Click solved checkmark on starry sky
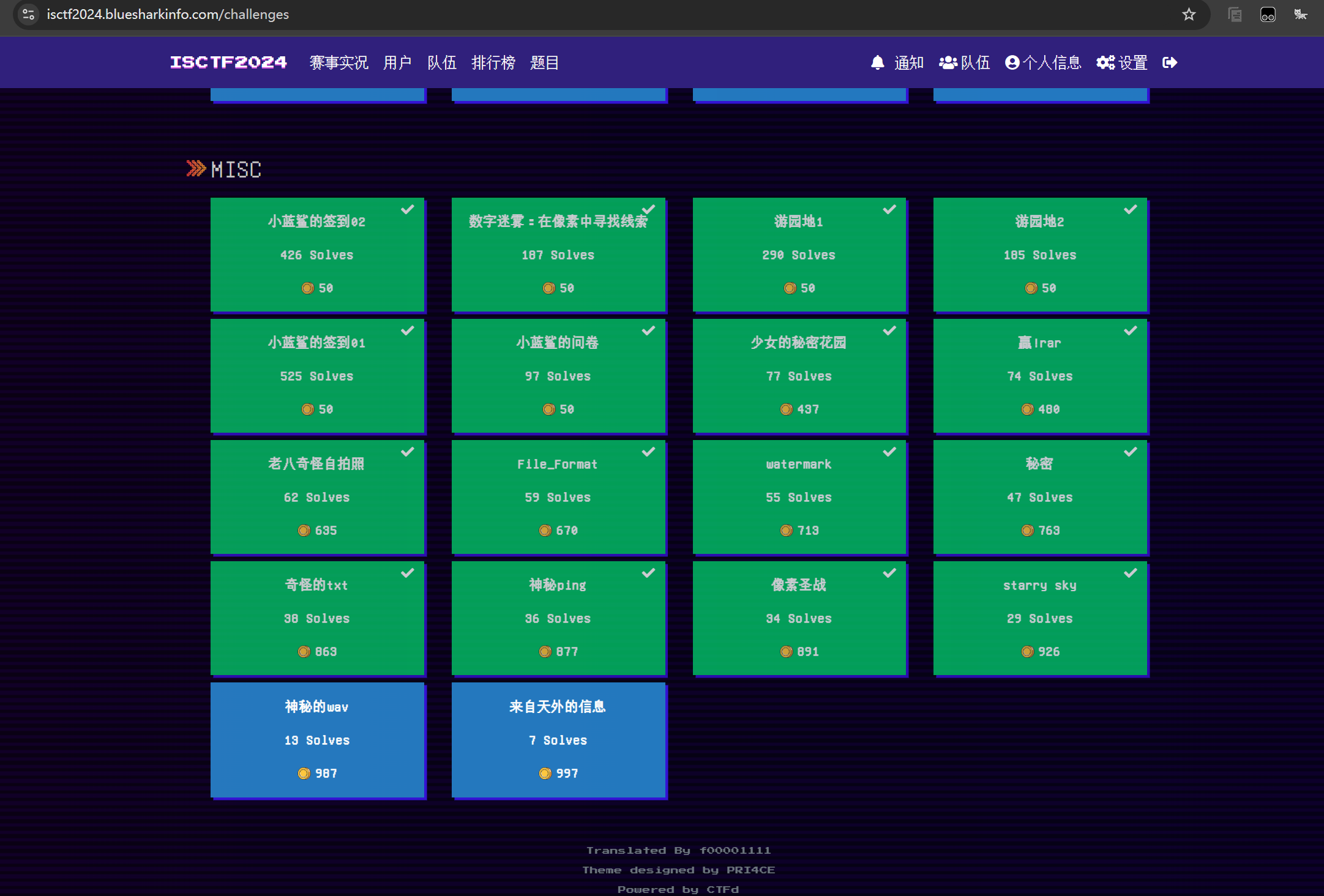1324x896 pixels. 1131,573
